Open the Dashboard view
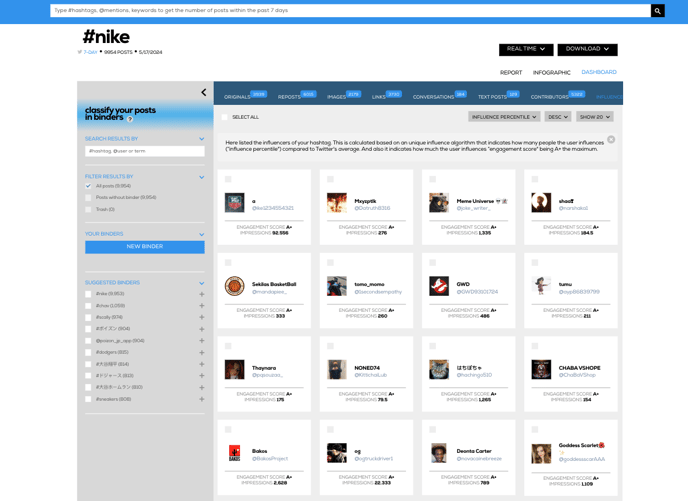The image size is (688, 501). (x=599, y=72)
